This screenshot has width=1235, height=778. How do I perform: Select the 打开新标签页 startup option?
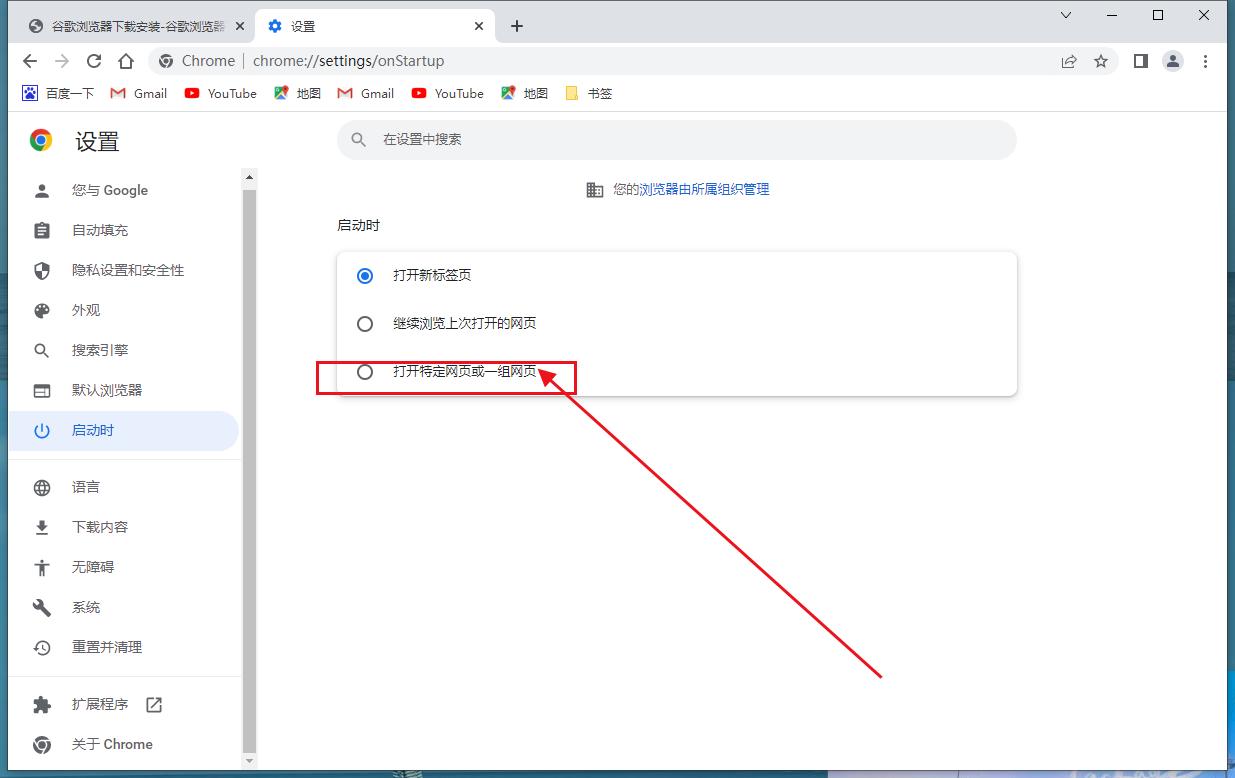[364, 275]
